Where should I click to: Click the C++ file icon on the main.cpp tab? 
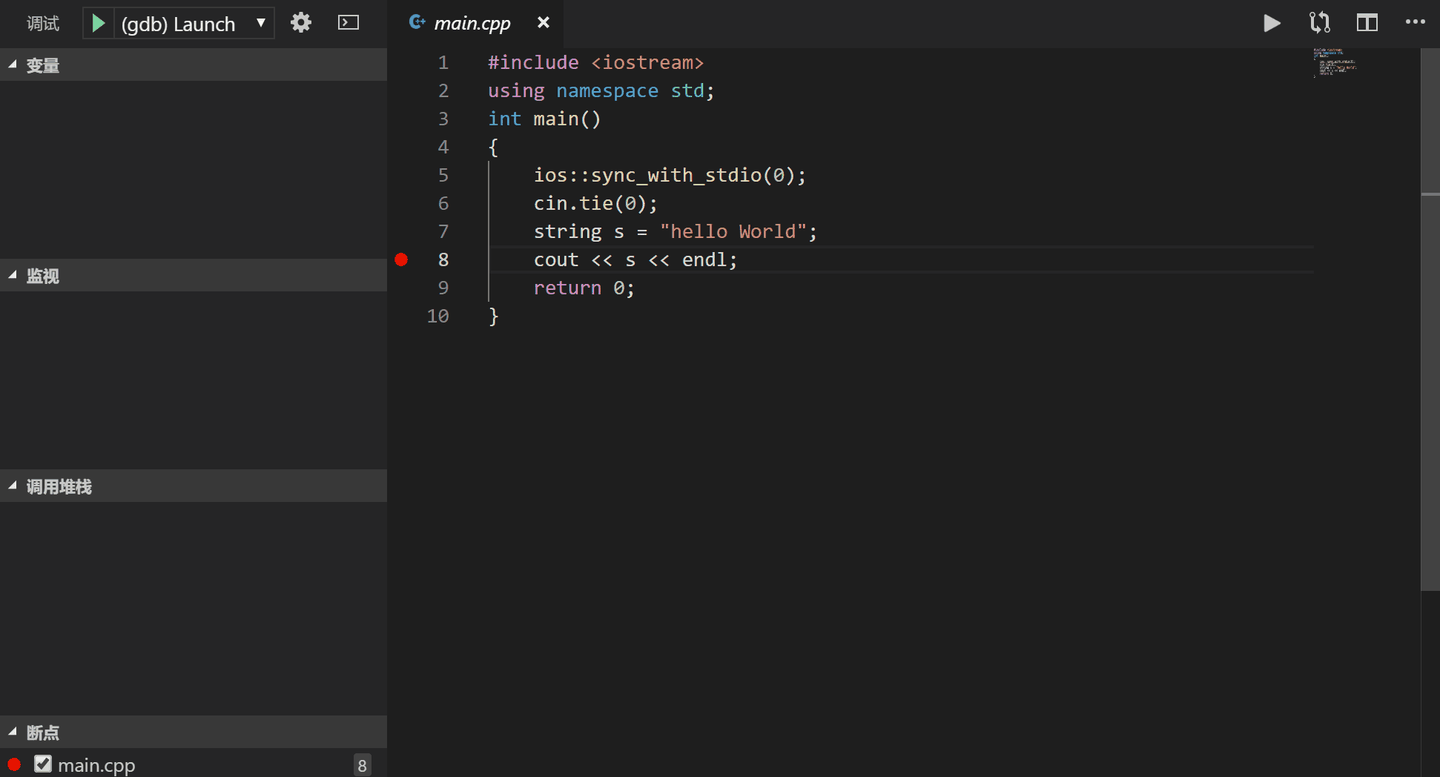pos(416,22)
